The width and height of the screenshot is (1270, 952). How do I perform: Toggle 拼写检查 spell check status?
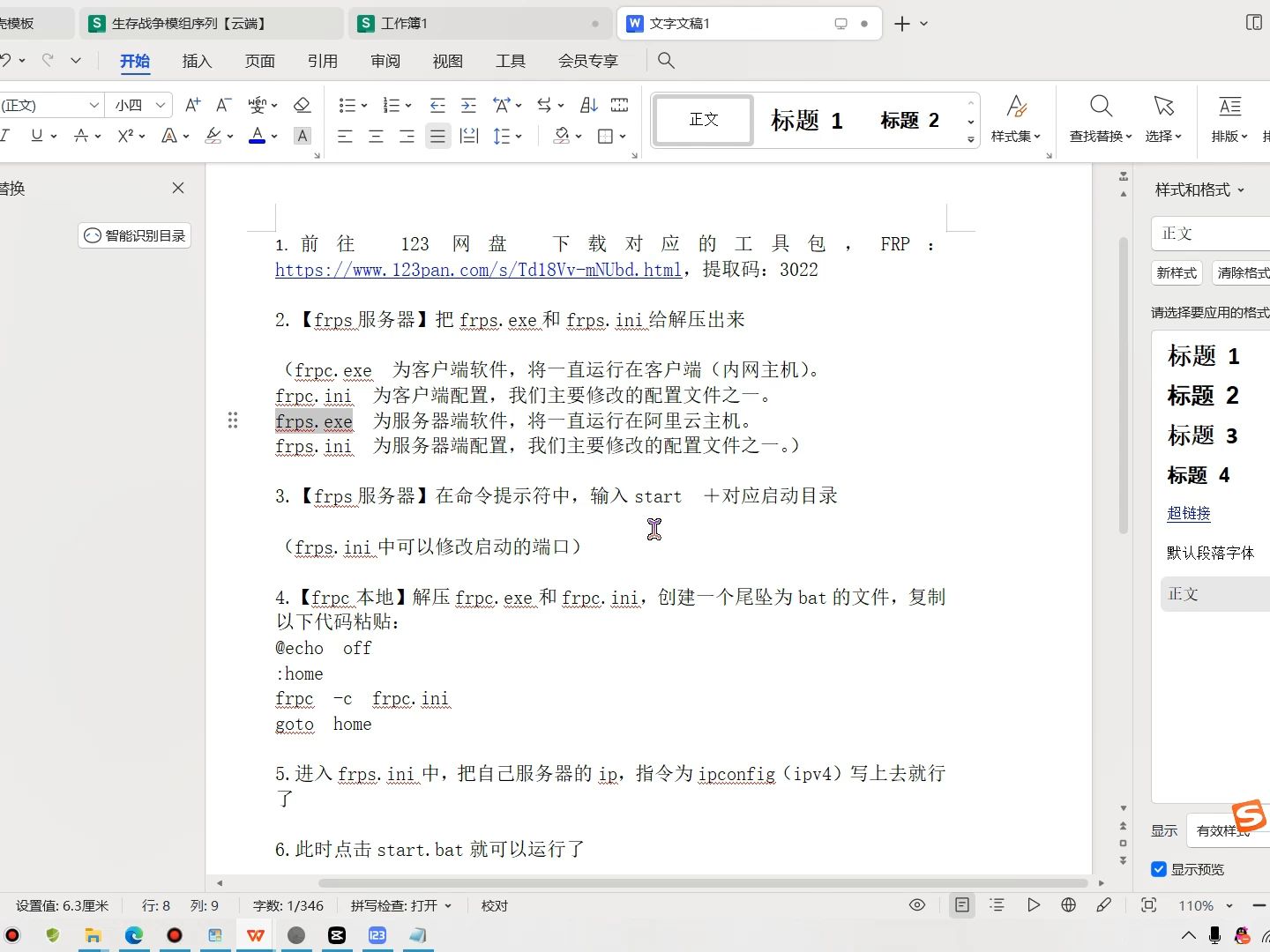pos(400,905)
